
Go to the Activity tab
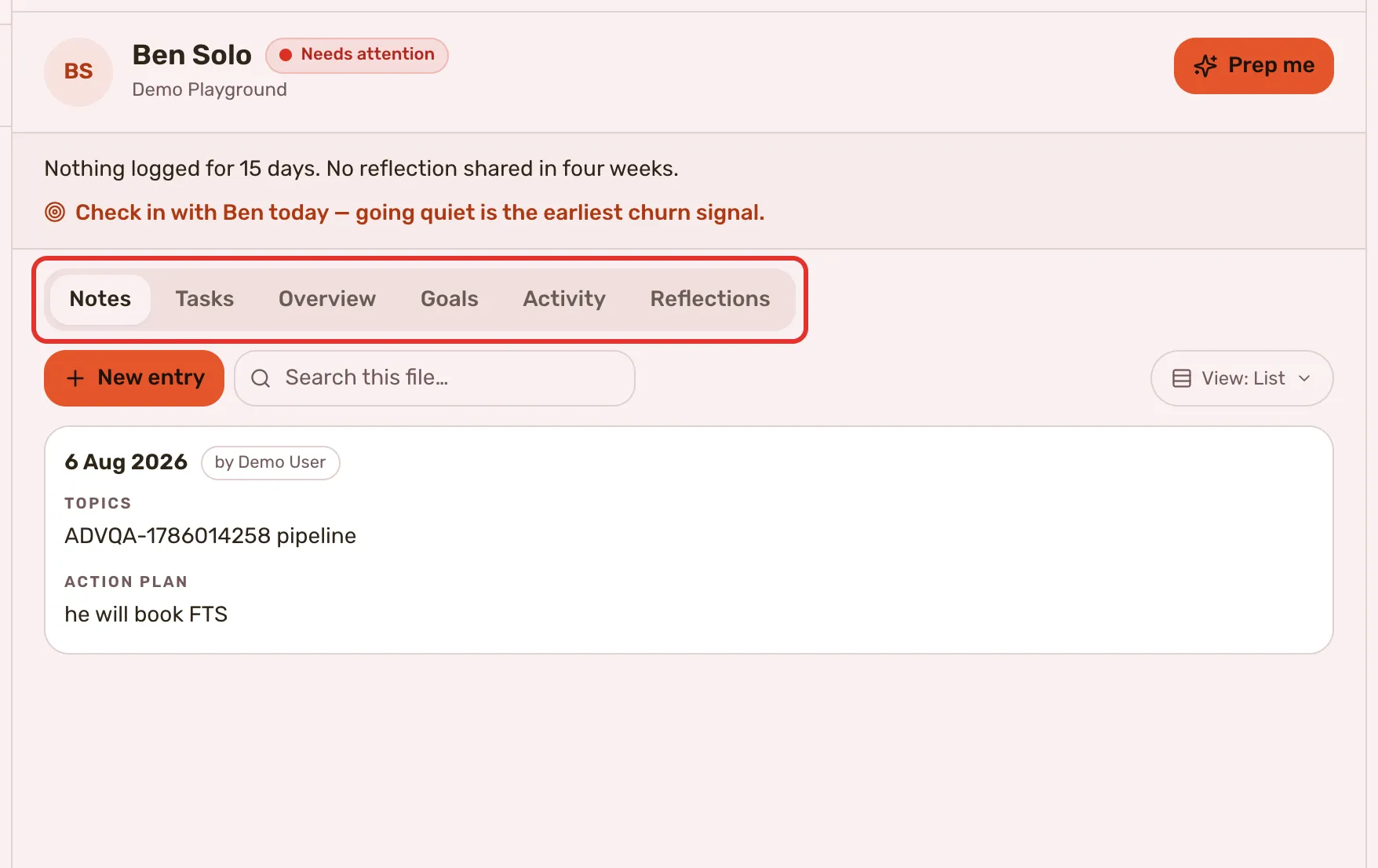click(564, 299)
